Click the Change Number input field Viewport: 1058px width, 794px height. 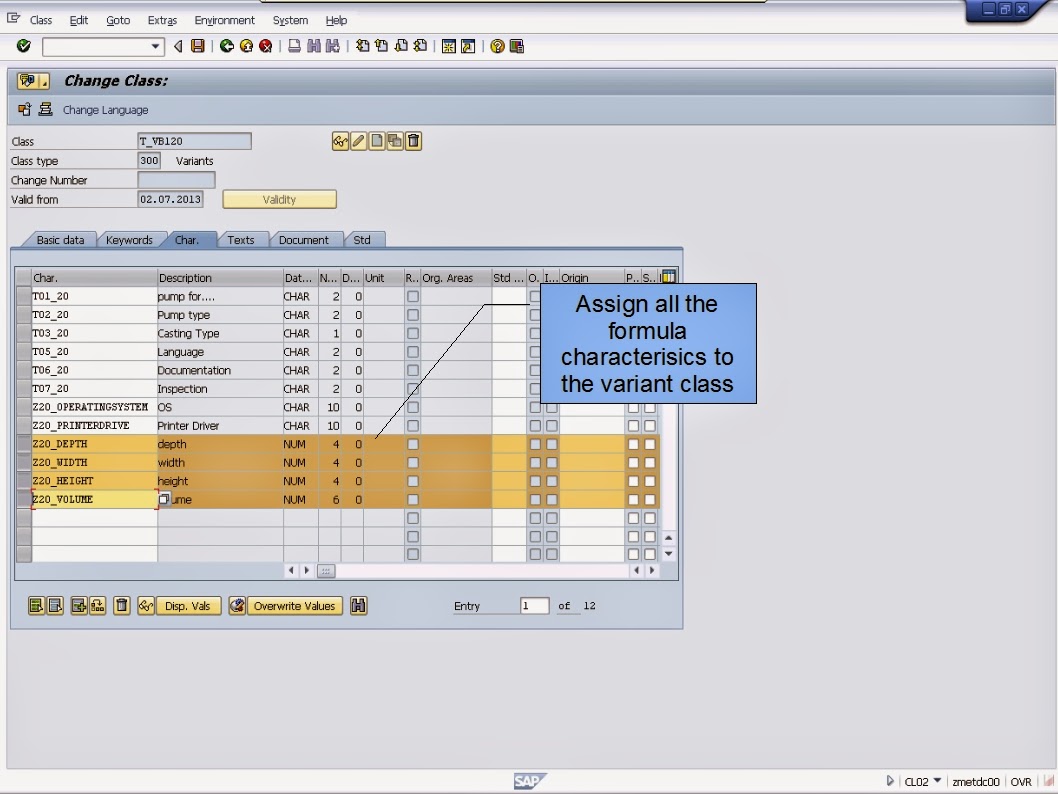tap(176, 180)
